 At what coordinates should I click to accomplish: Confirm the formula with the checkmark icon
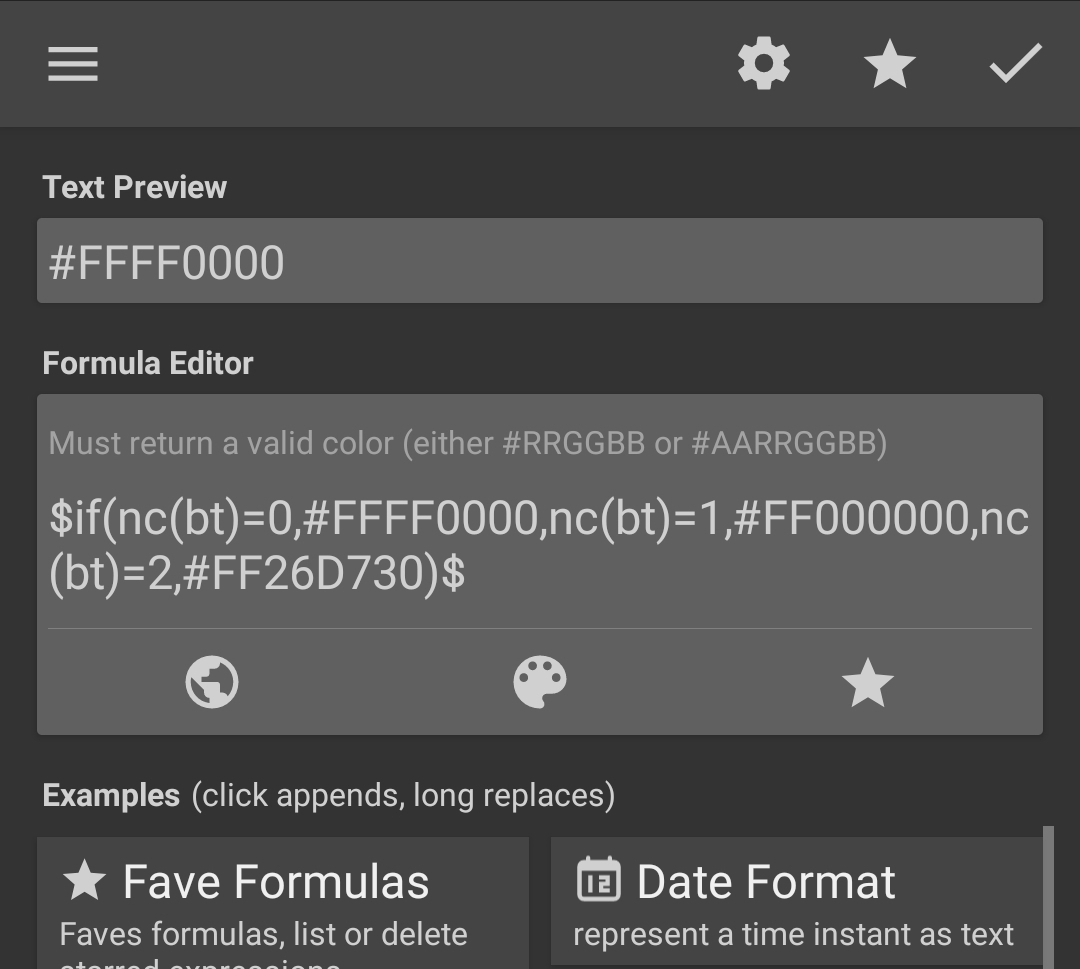tap(1015, 65)
